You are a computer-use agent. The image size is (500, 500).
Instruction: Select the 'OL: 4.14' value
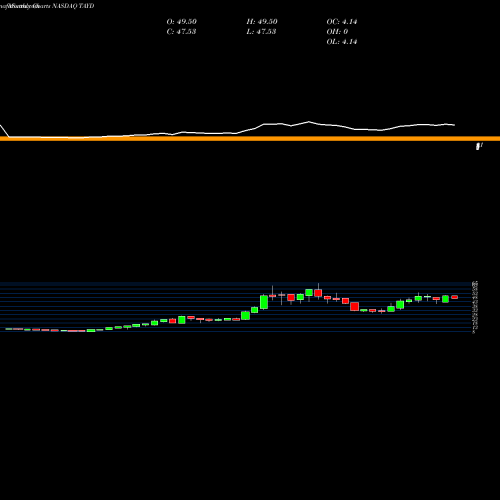[x=342, y=42]
